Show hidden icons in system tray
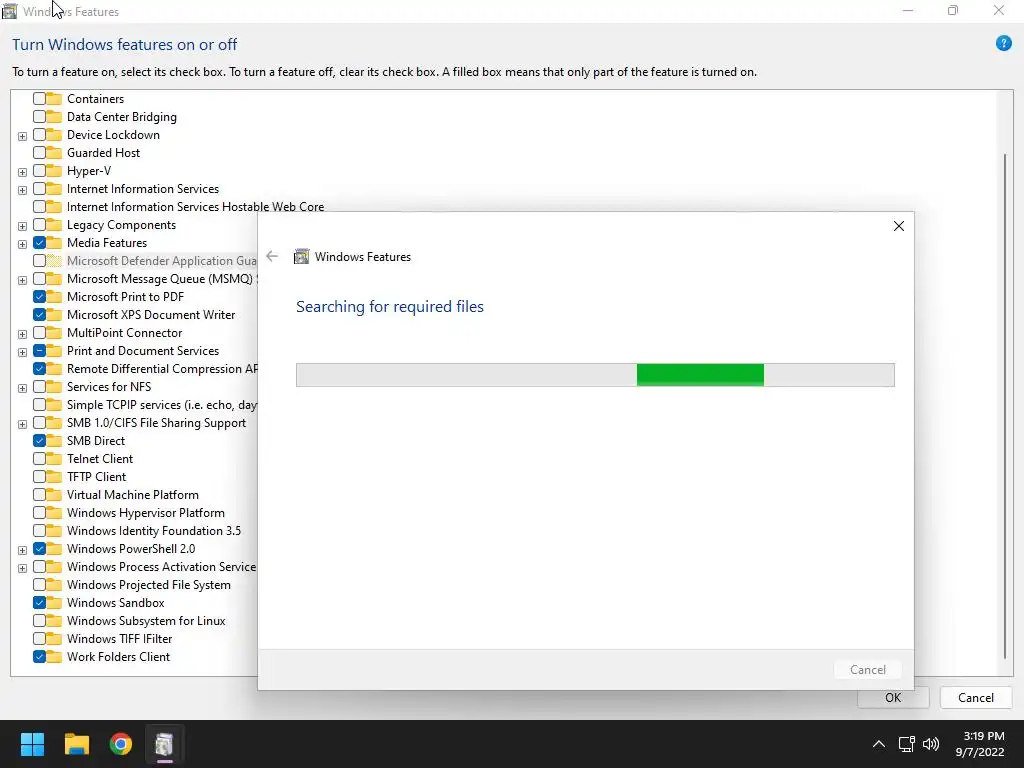Screen dimensions: 1024x768 tap(879, 744)
